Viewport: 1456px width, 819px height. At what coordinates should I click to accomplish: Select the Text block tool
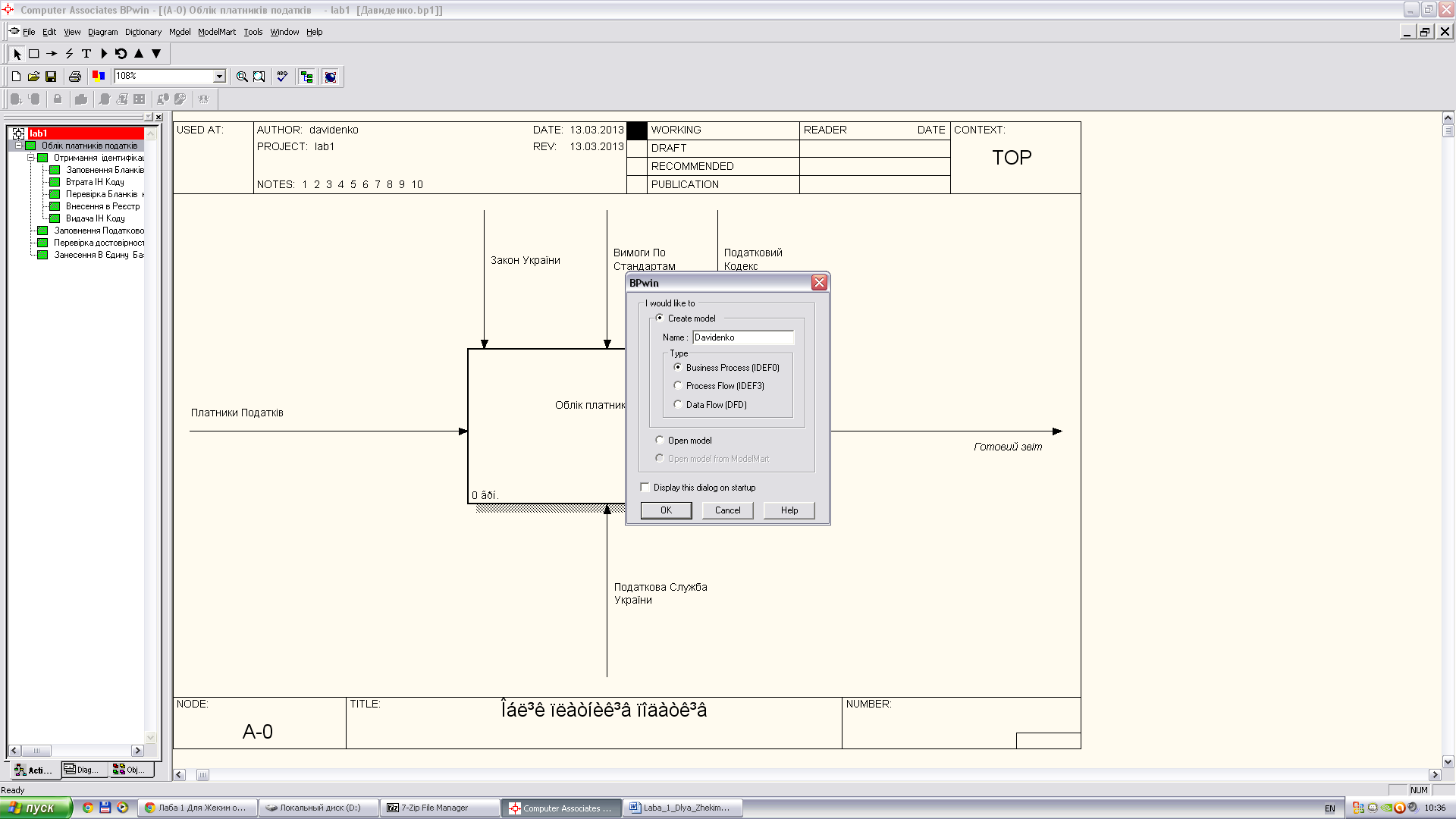[x=86, y=54]
